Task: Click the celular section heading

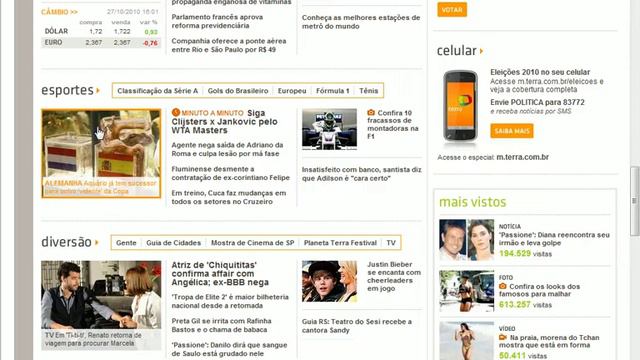Action: pyautogui.click(x=457, y=51)
